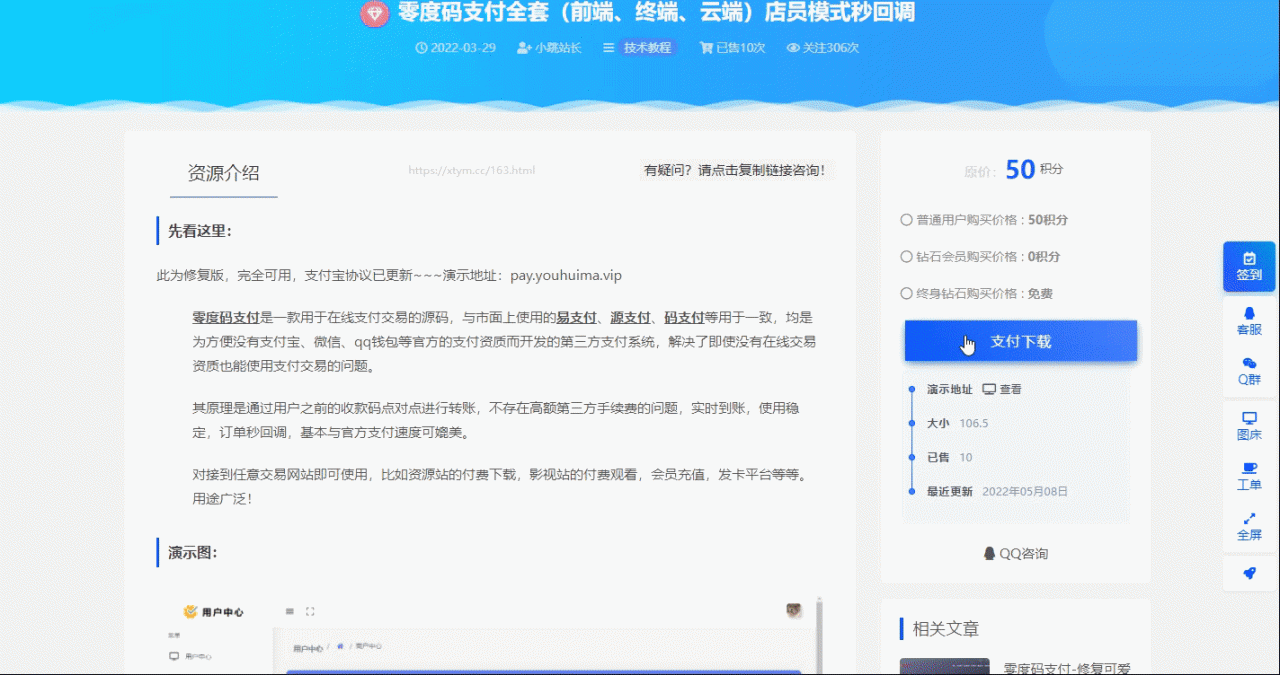1280x675 pixels.
Task: Select 普通用户购买价格 radio option
Action: click(907, 220)
